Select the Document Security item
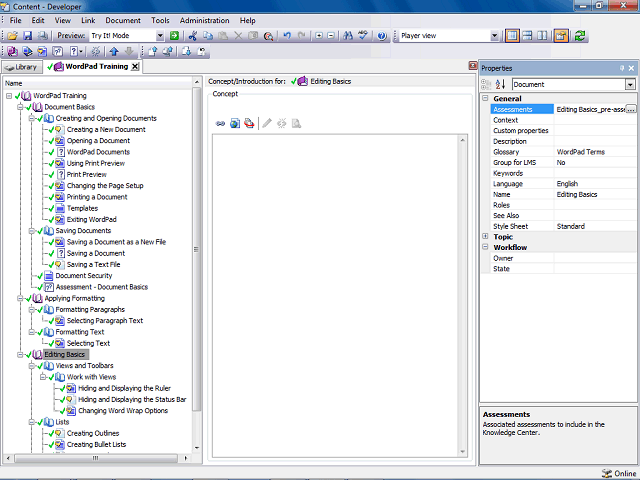The width and height of the screenshot is (640, 480). [84, 276]
